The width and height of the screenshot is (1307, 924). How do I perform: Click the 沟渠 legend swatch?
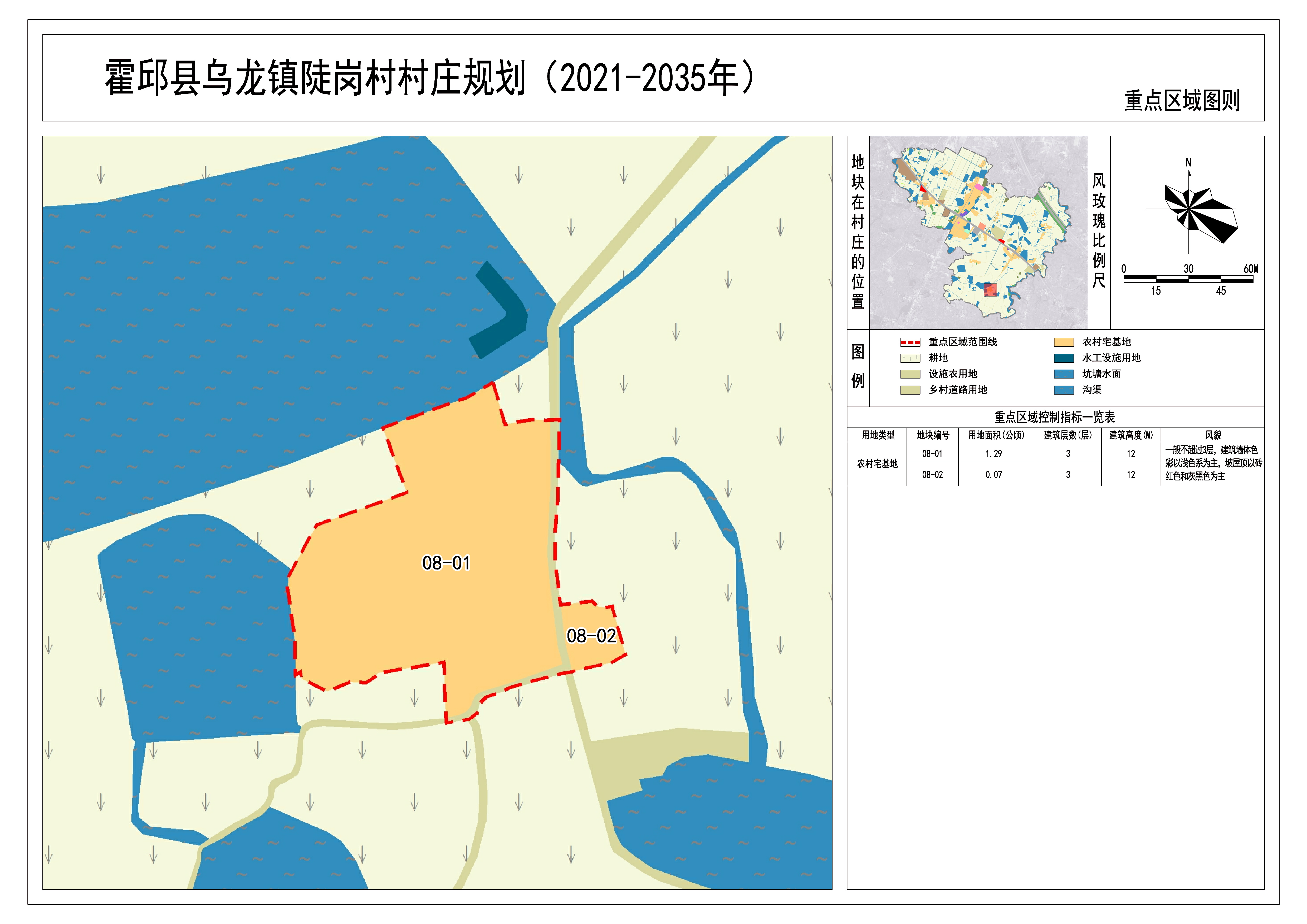[1063, 390]
